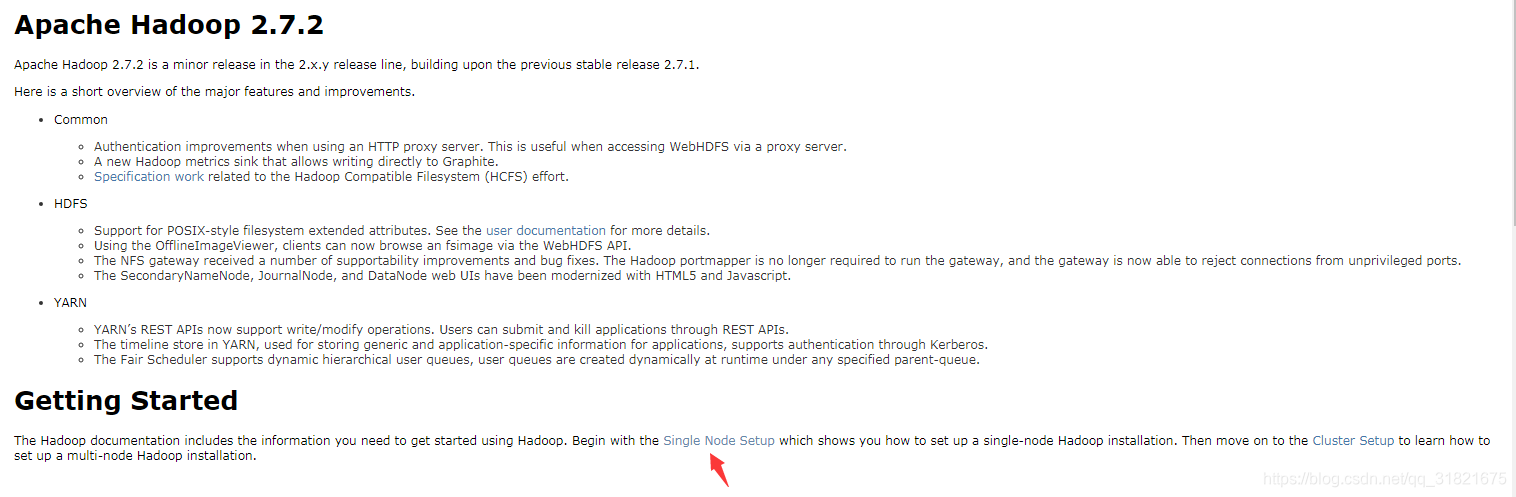Click the bullet beside YARN
Screen dimensions: 1516x497
tap(42, 301)
